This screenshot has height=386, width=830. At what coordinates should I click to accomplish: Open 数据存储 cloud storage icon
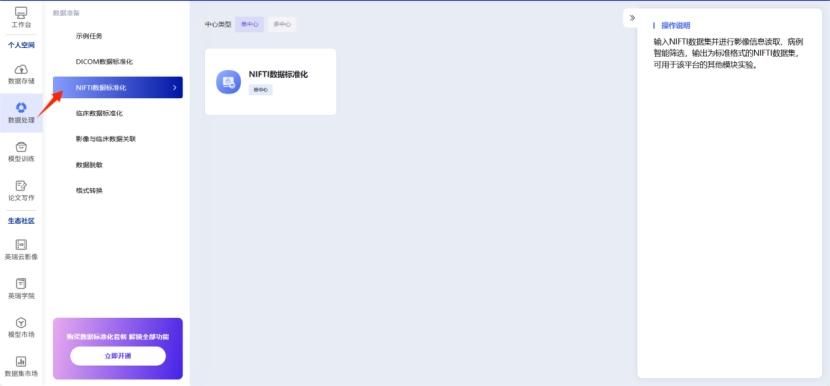(21, 69)
